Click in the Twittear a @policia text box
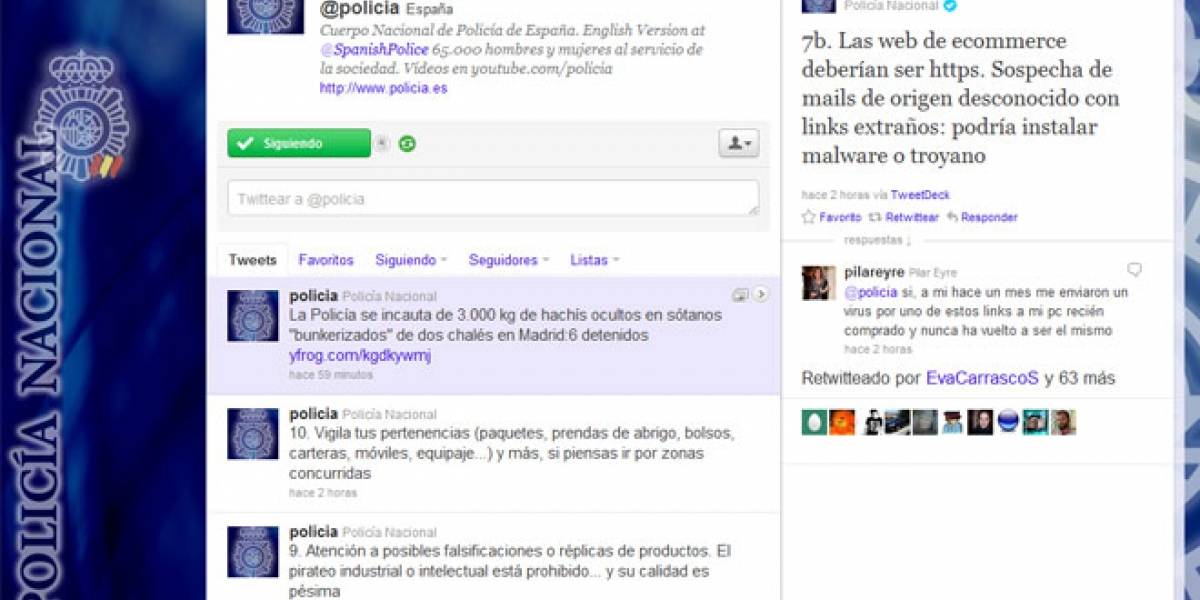This screenshot has height=600, width=1200. coord(493,198)
